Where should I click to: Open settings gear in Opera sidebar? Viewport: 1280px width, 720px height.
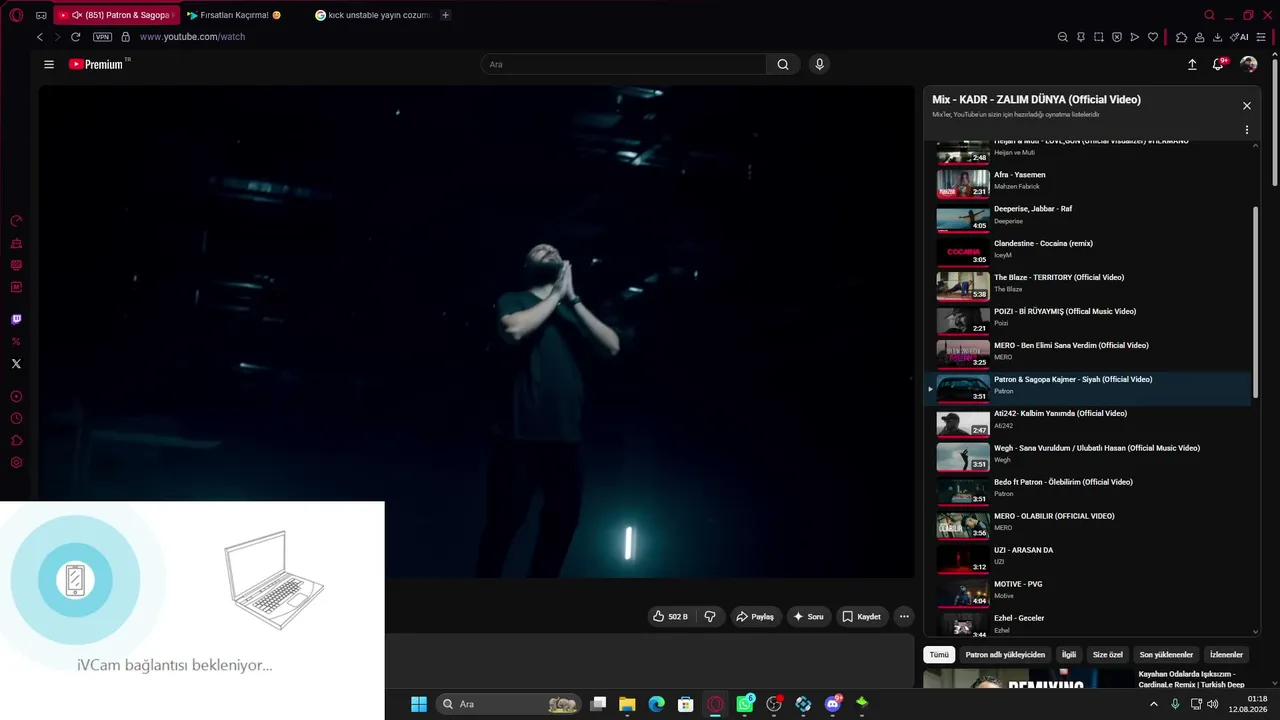16,463
